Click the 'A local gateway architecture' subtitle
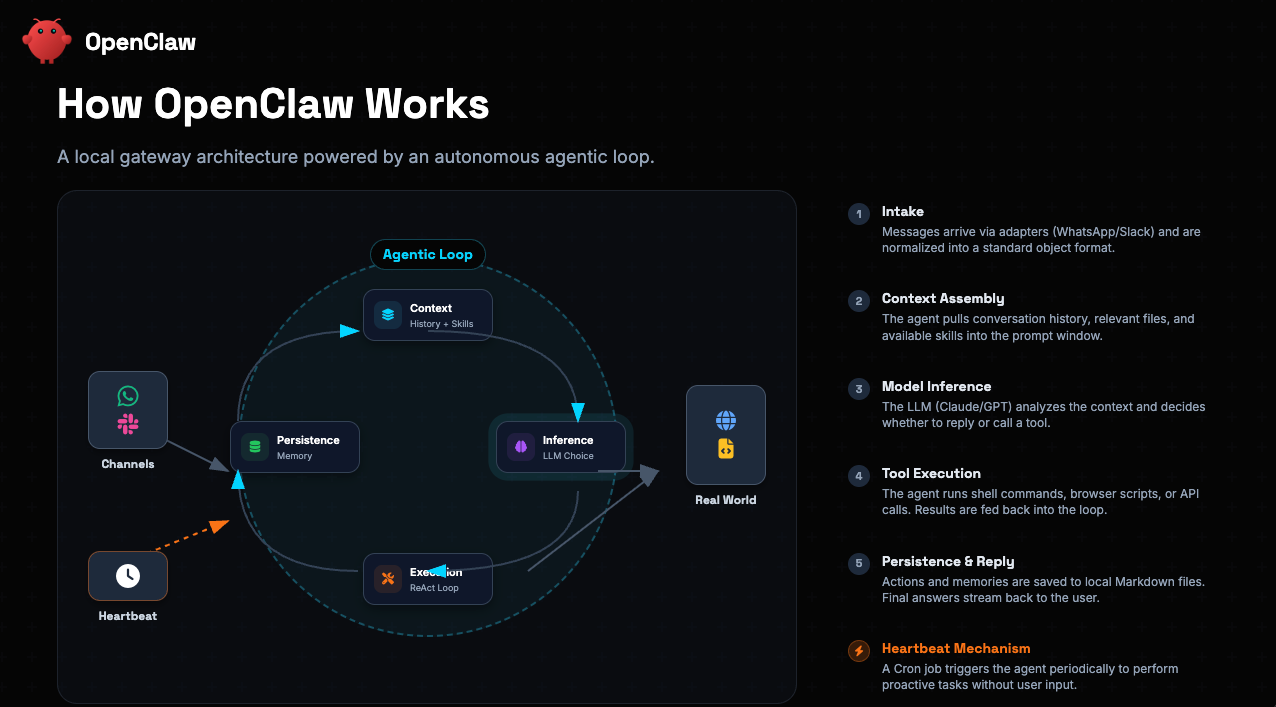Image resolution: width=1276 pixels, height=707 pixels. [356, 157]
